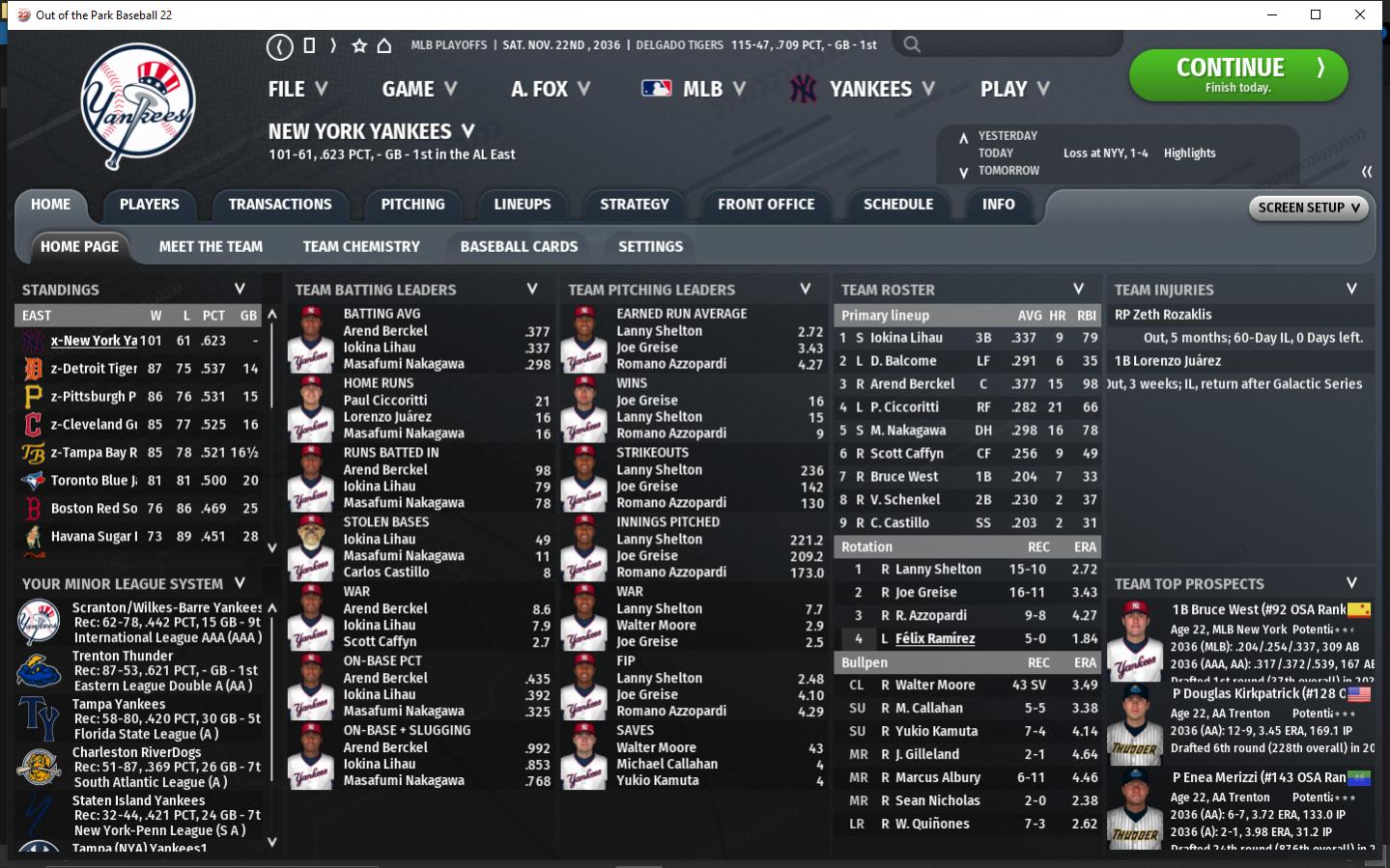Switch to the STRATEGY tab
This screenshot has width=1390, height=868.
click(635, 205)
